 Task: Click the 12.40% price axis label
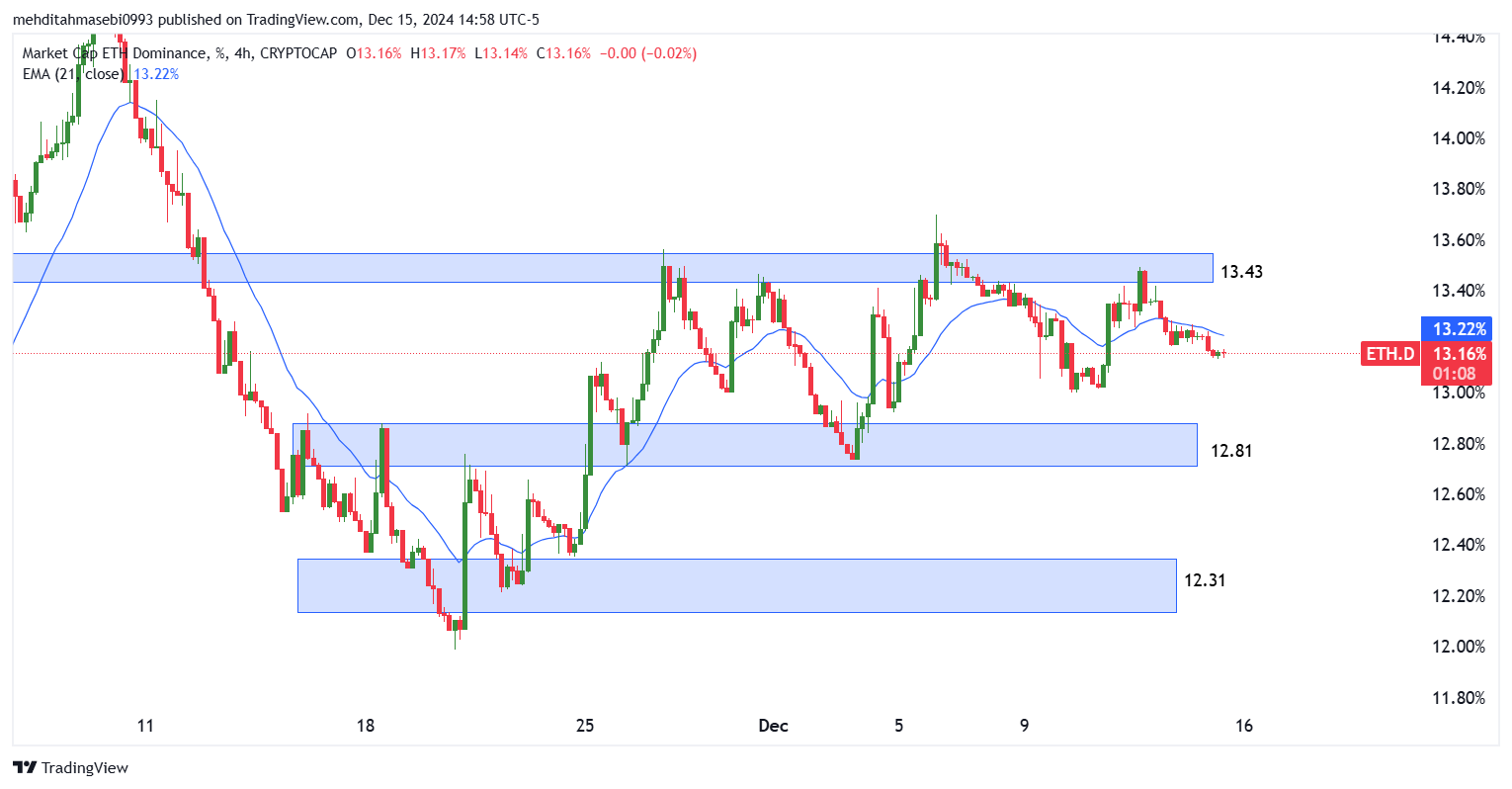(x=1459, y=545)
